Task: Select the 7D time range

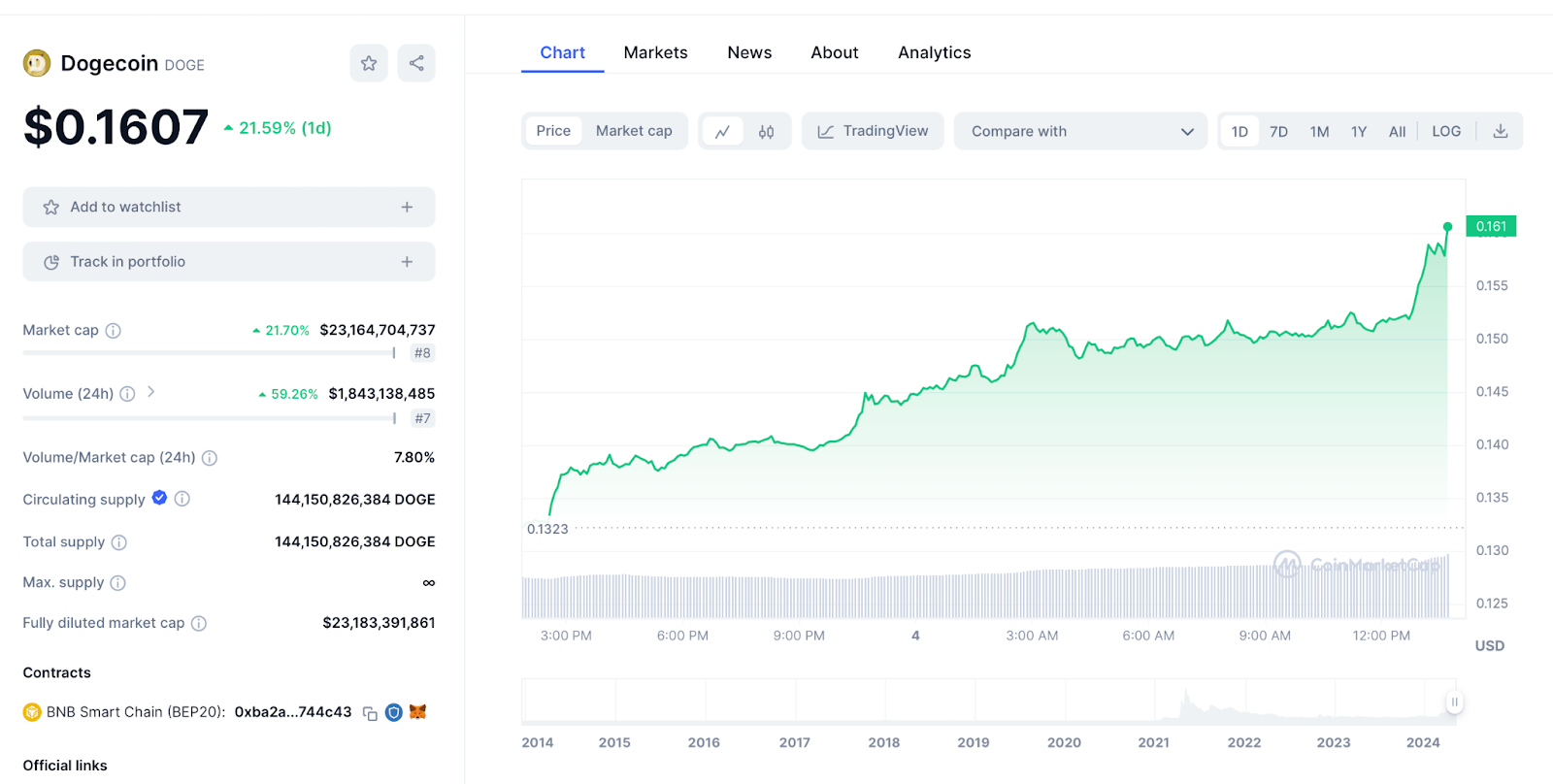Action: pos(1279,131)
